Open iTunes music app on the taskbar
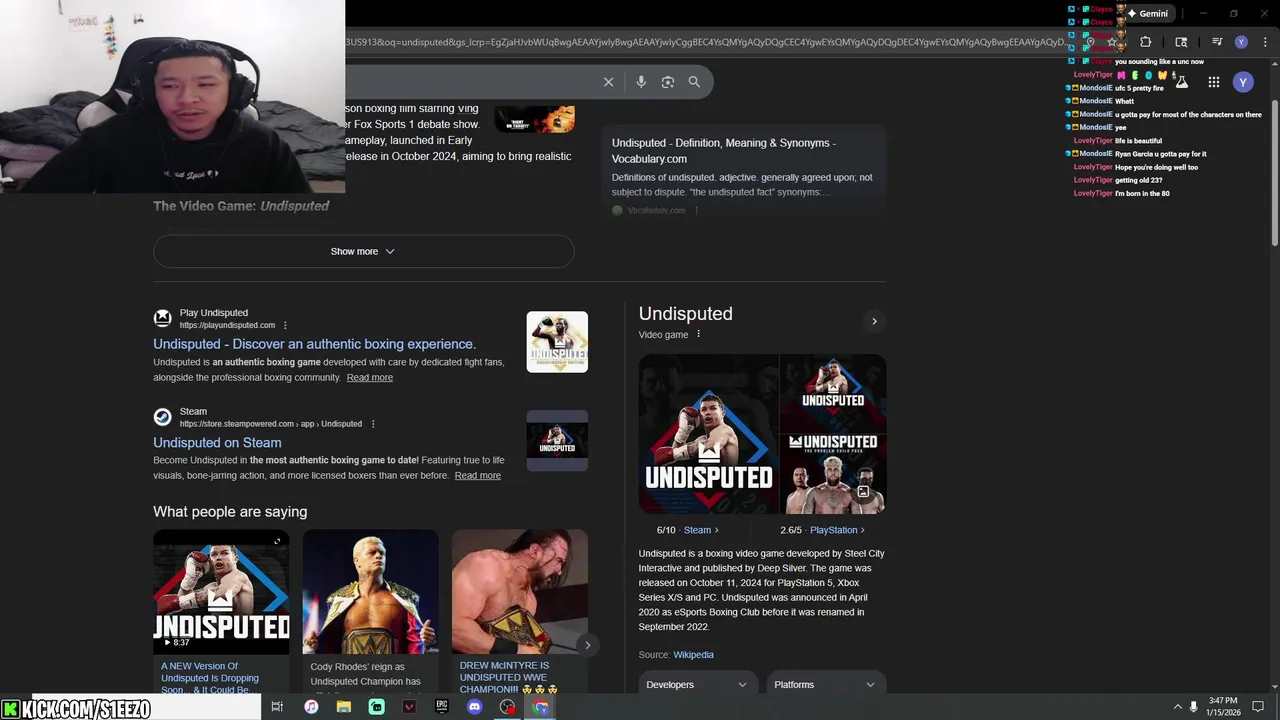1280x720 pixels. pos(311,707)
